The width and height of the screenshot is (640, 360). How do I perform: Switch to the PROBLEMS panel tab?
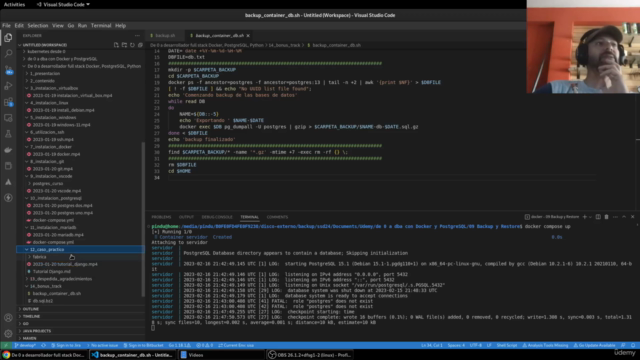pyautogui.click(x=161, y=217)
